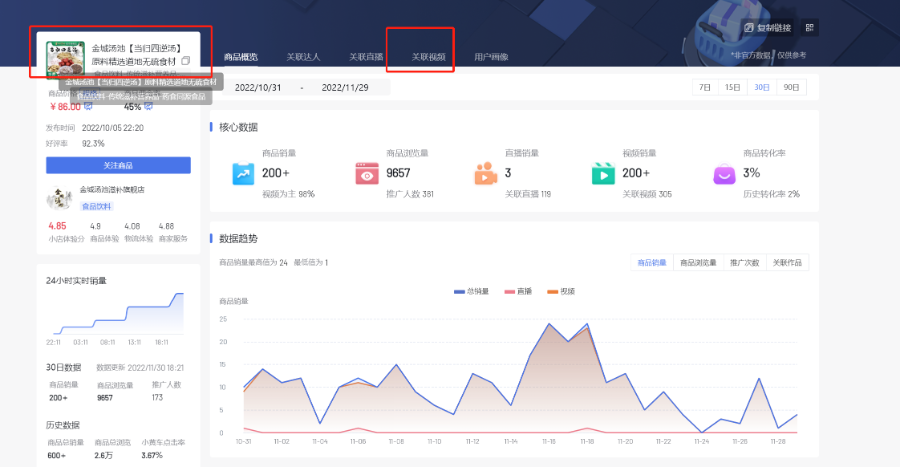Click the trend icon next to 45%

148,106
